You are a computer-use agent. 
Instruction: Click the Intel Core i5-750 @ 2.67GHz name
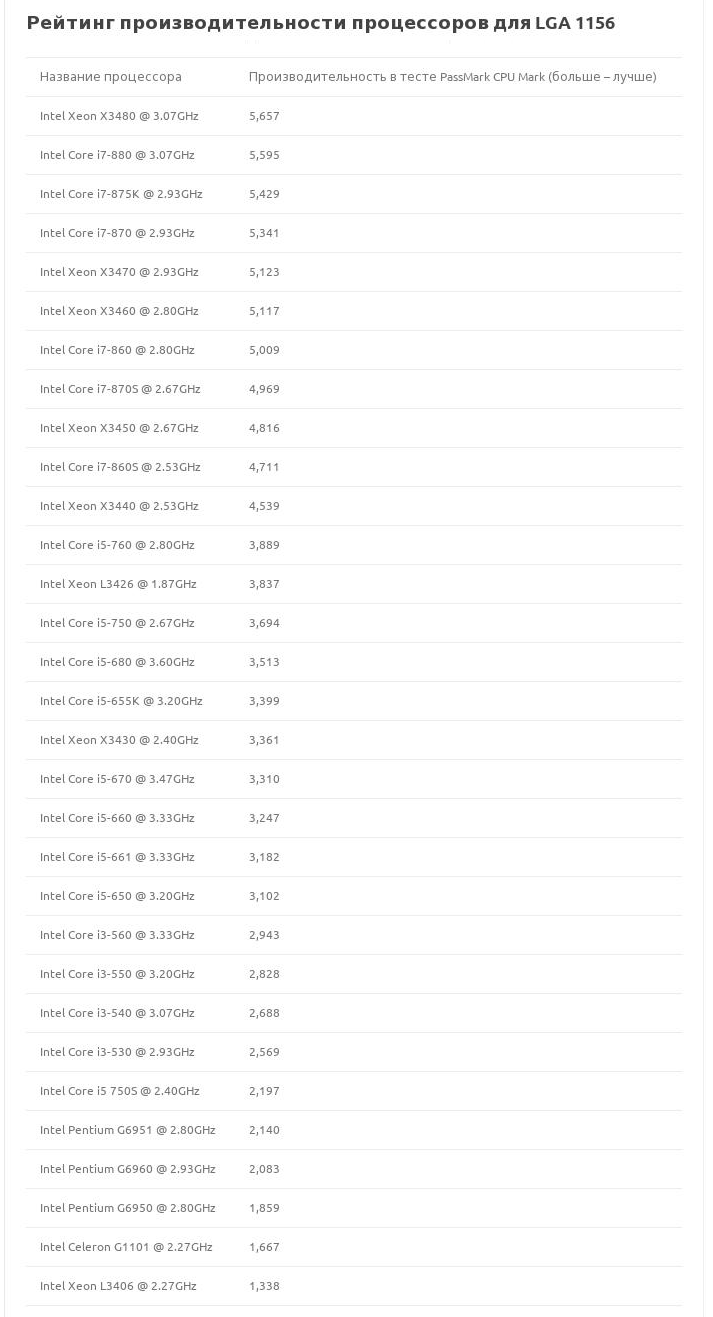click(x=117, y=623)
